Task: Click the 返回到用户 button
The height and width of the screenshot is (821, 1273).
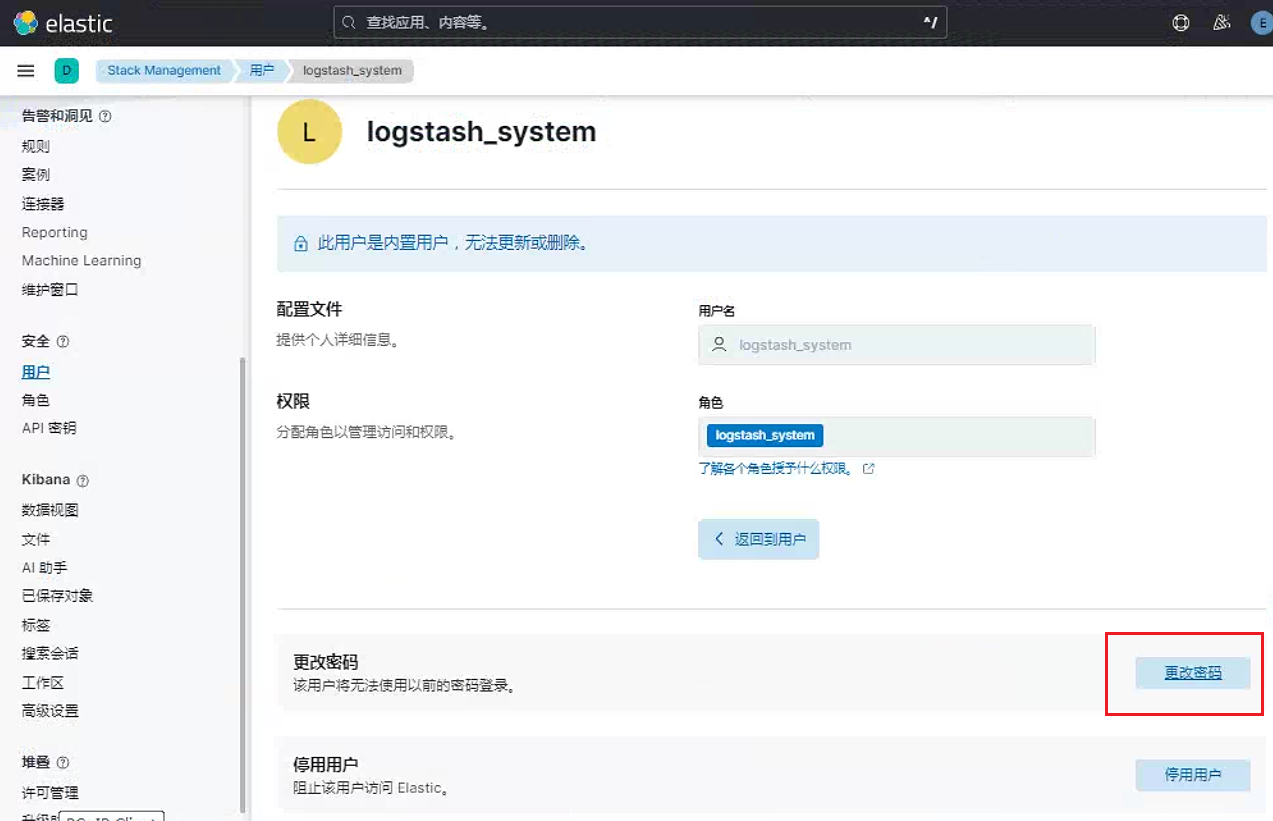Action: pos(759,539)
